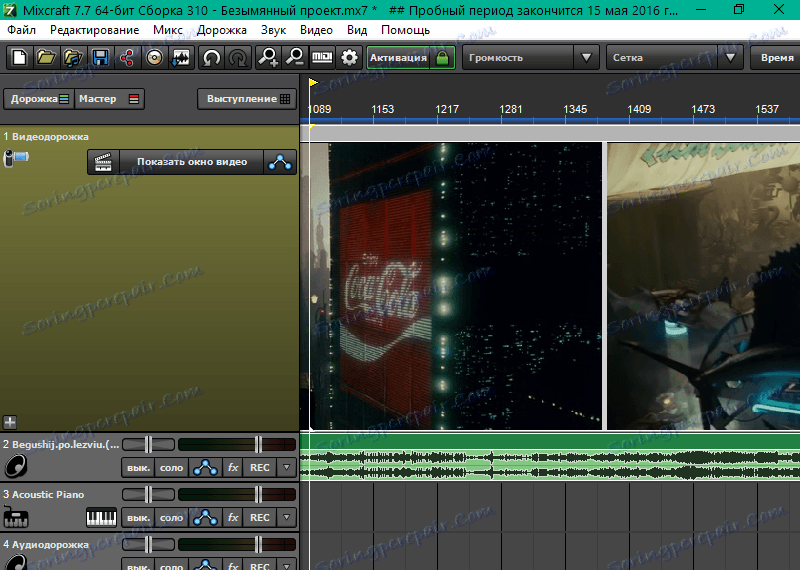
Task: Open MIDI settings icon in toolbar
Action: pos(323,58)
